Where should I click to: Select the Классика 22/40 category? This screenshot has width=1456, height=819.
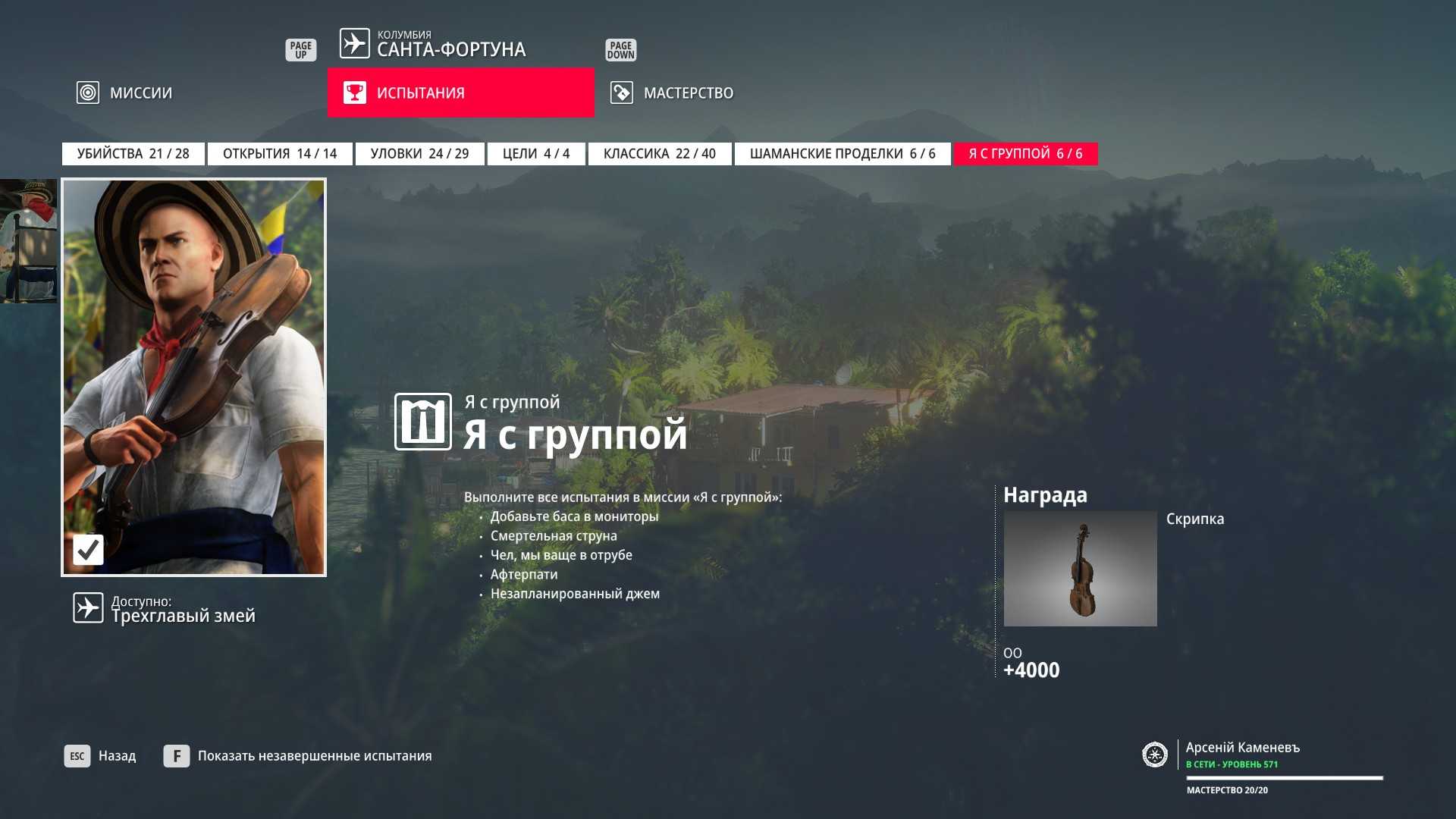[x=659, y=154]
